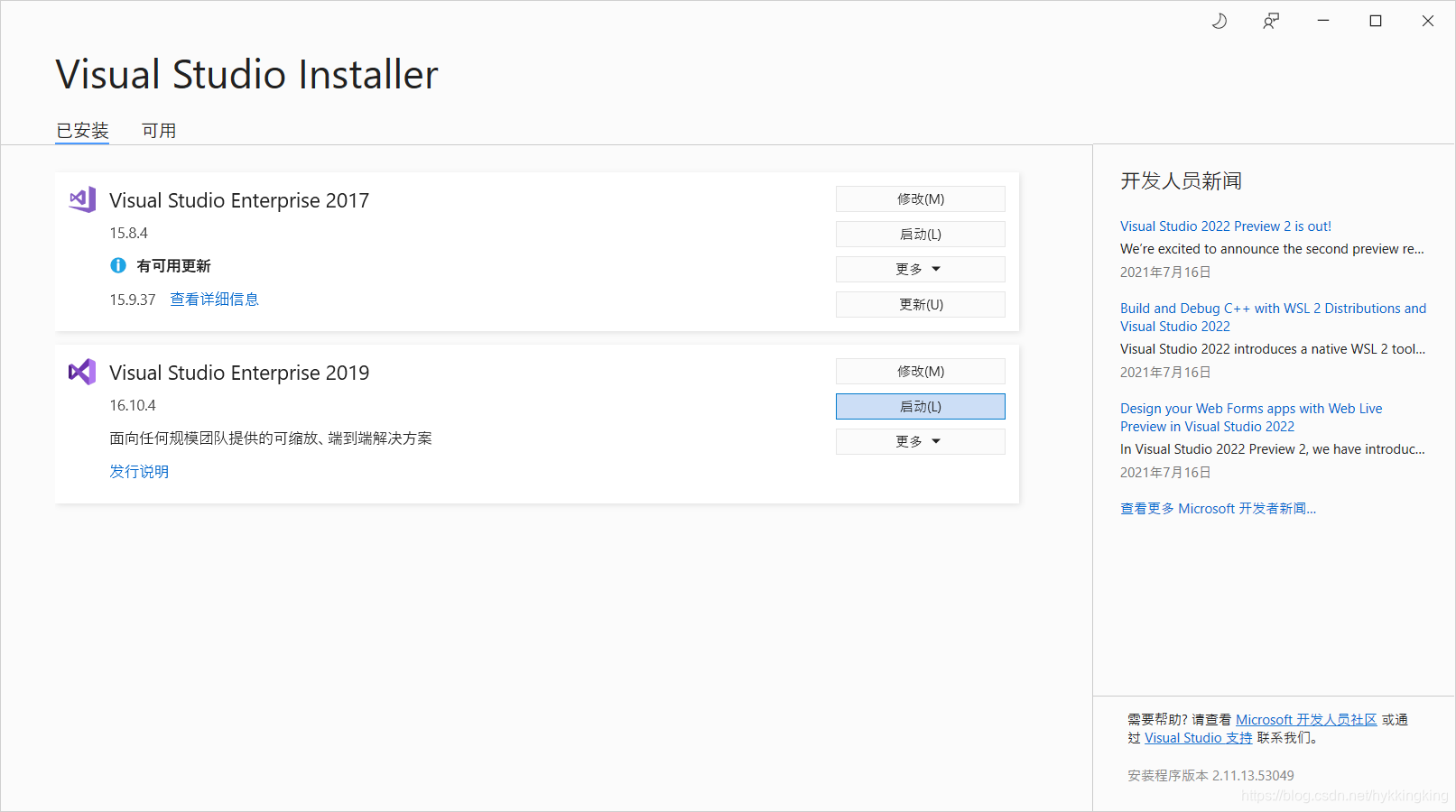Open the Microsoft 开发人员社区 link
This screenshot has width=1456, height=812.
tap(1306, 720)
